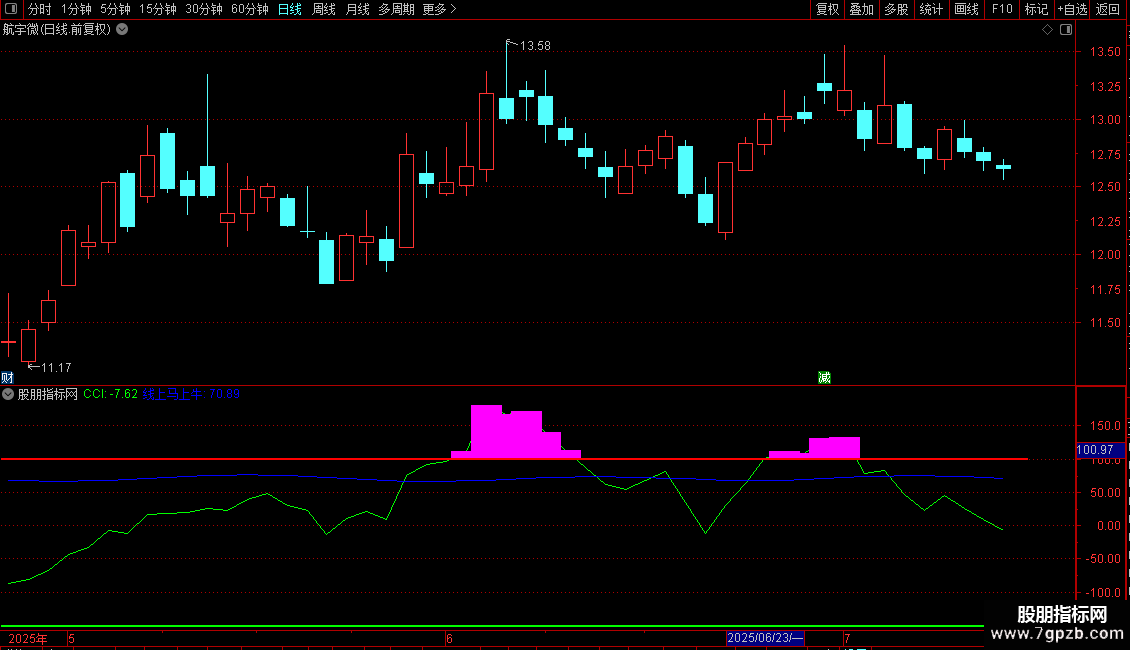
Task: Click the 11.17 low price label
Action: (x=56, y=368)
